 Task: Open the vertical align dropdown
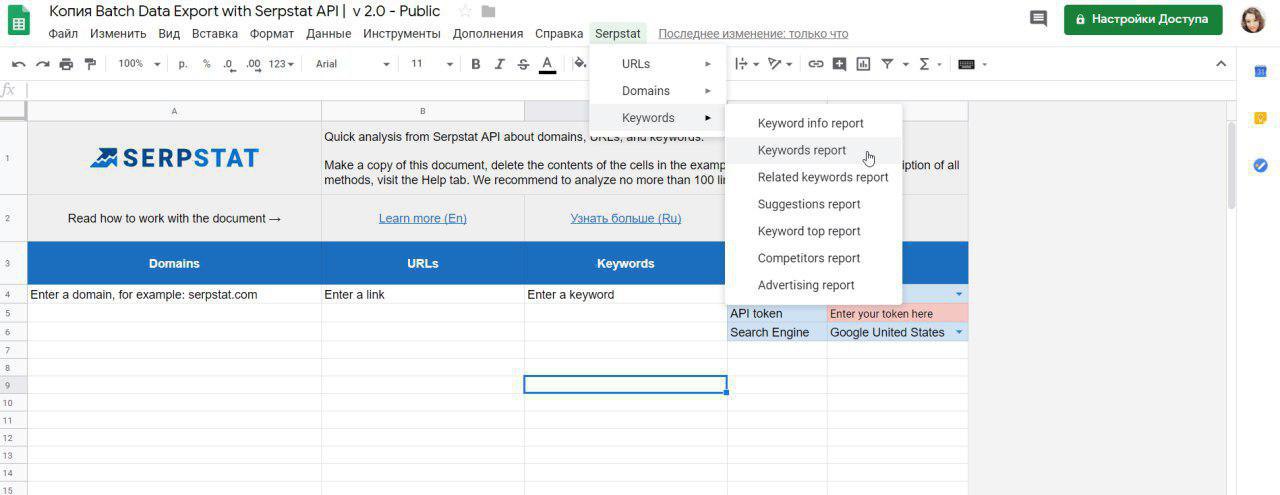(747, 64)
